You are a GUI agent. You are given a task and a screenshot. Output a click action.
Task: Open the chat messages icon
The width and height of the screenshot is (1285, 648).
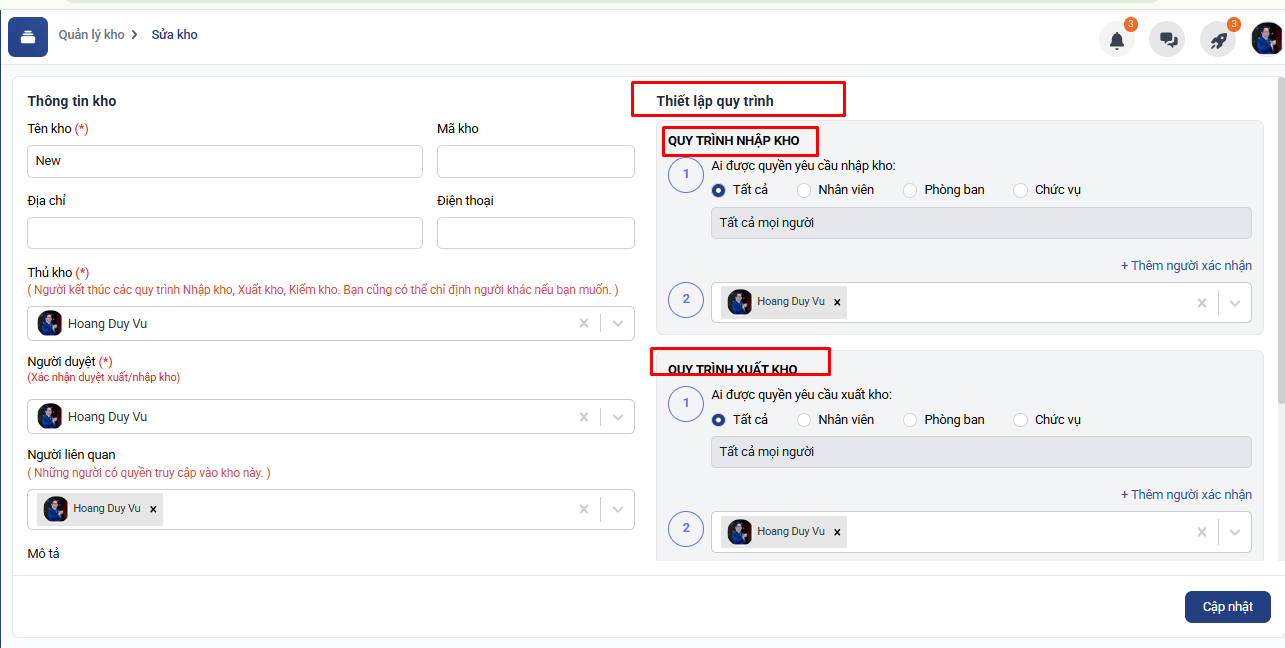coord(1167,40)
